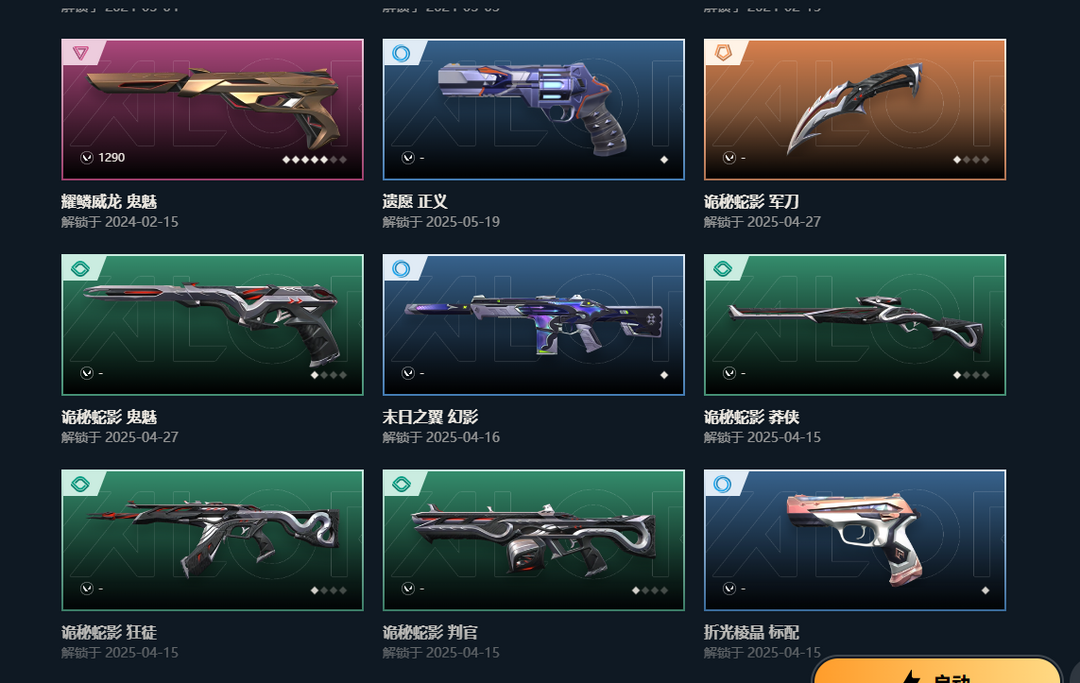Click level diamonds on 诡秘蛇影 判官 card
This screenshot has height=683, width=1080.
pos(650,590)
